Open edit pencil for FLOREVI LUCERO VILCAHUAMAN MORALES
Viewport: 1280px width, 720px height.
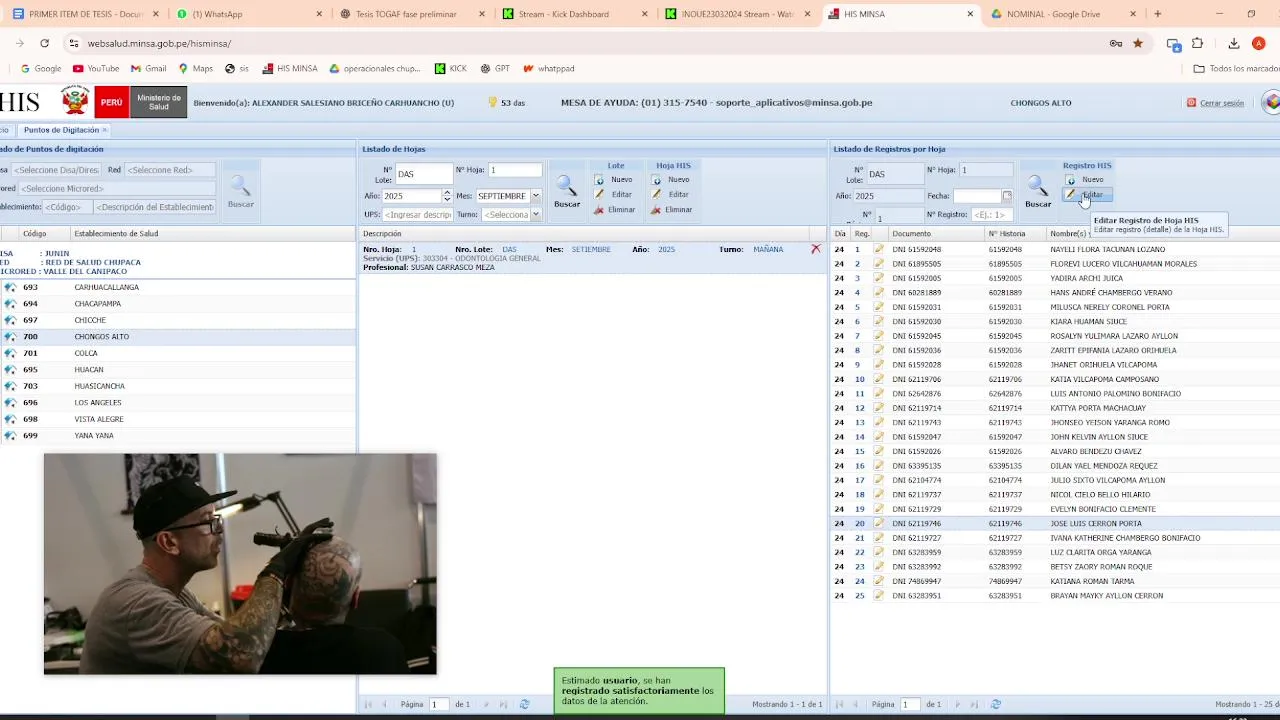(879, 264)
